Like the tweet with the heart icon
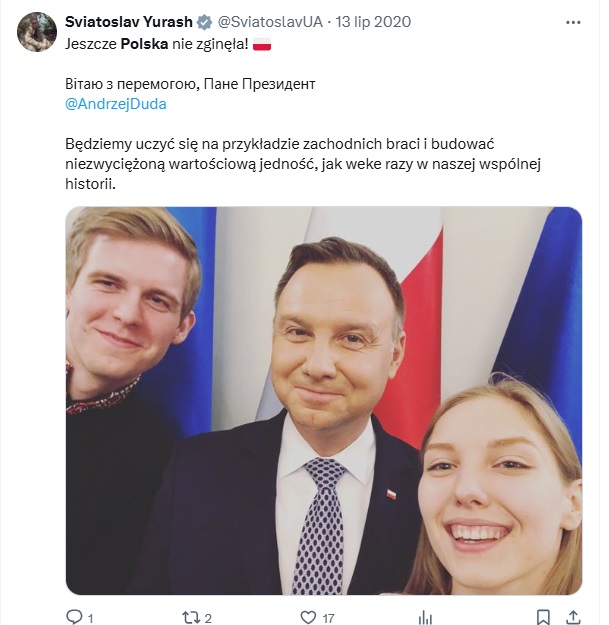This screenshot has width=609, height=625. coord(308,617)
